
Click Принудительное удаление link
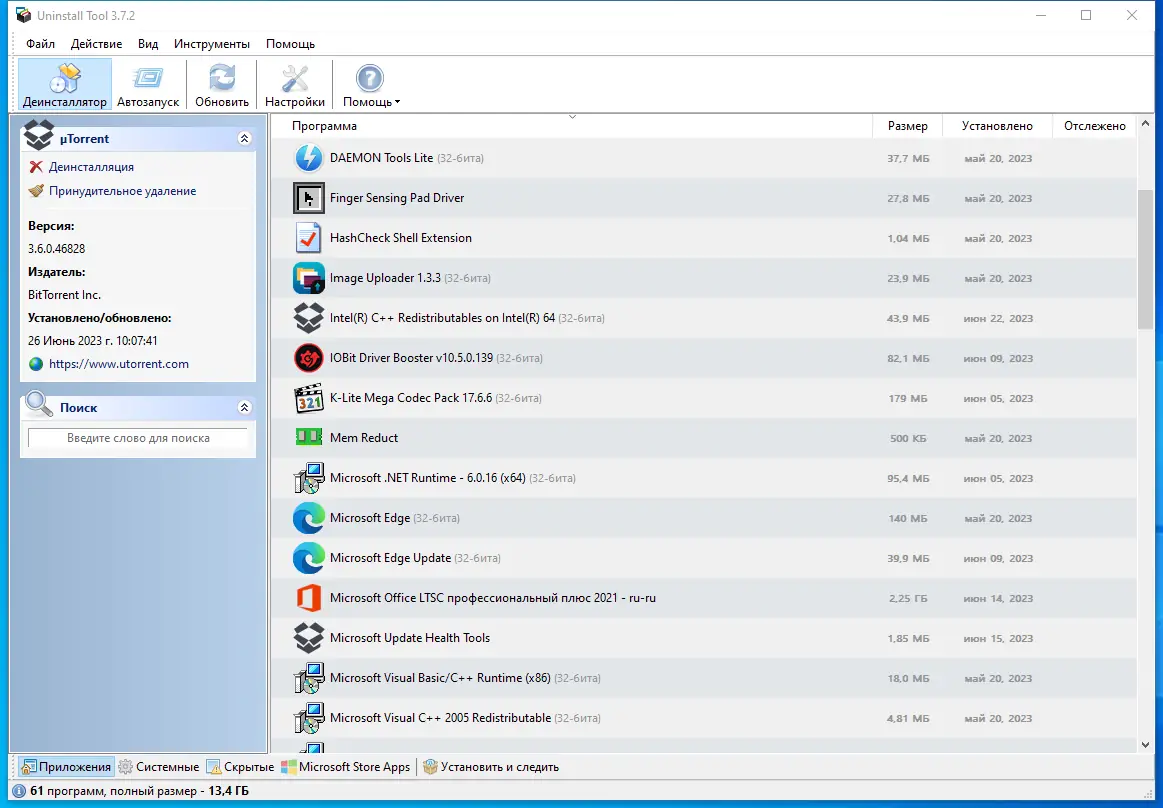pyautogui.click(x=122, y=191)
